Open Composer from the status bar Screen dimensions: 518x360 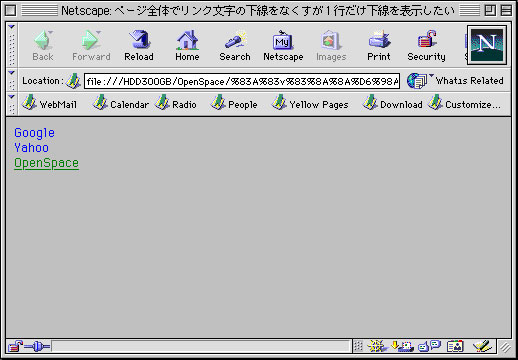[x=482, y=346]
